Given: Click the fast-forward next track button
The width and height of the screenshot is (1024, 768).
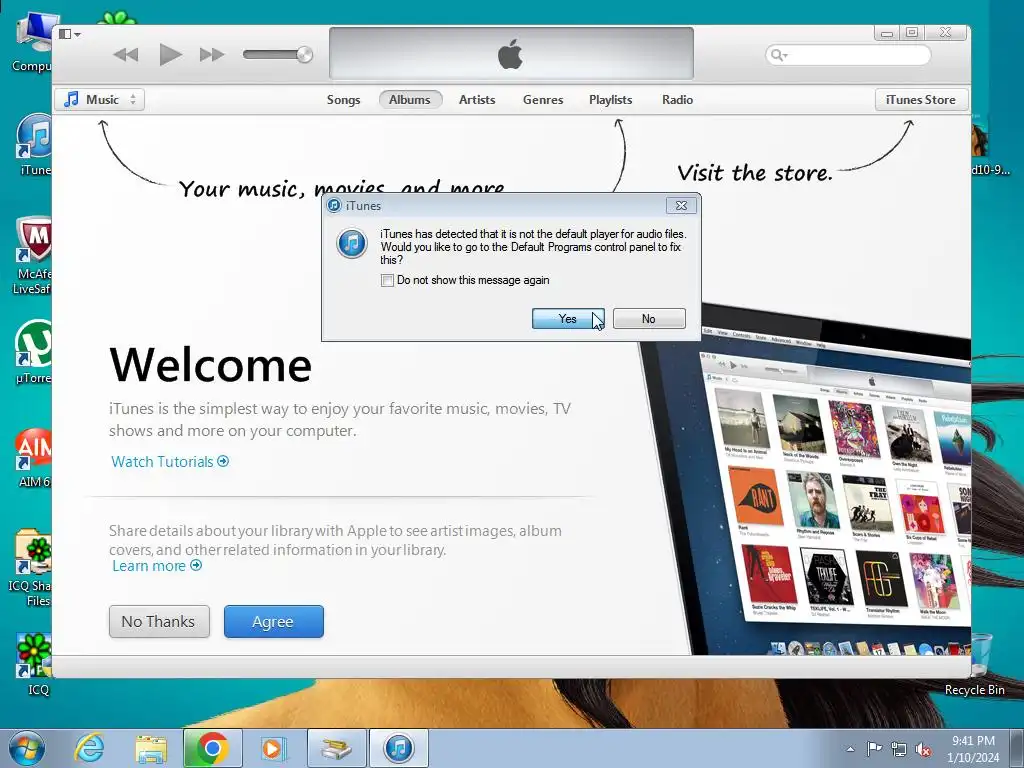Looking at the screenshot, I should pos(212,55).
